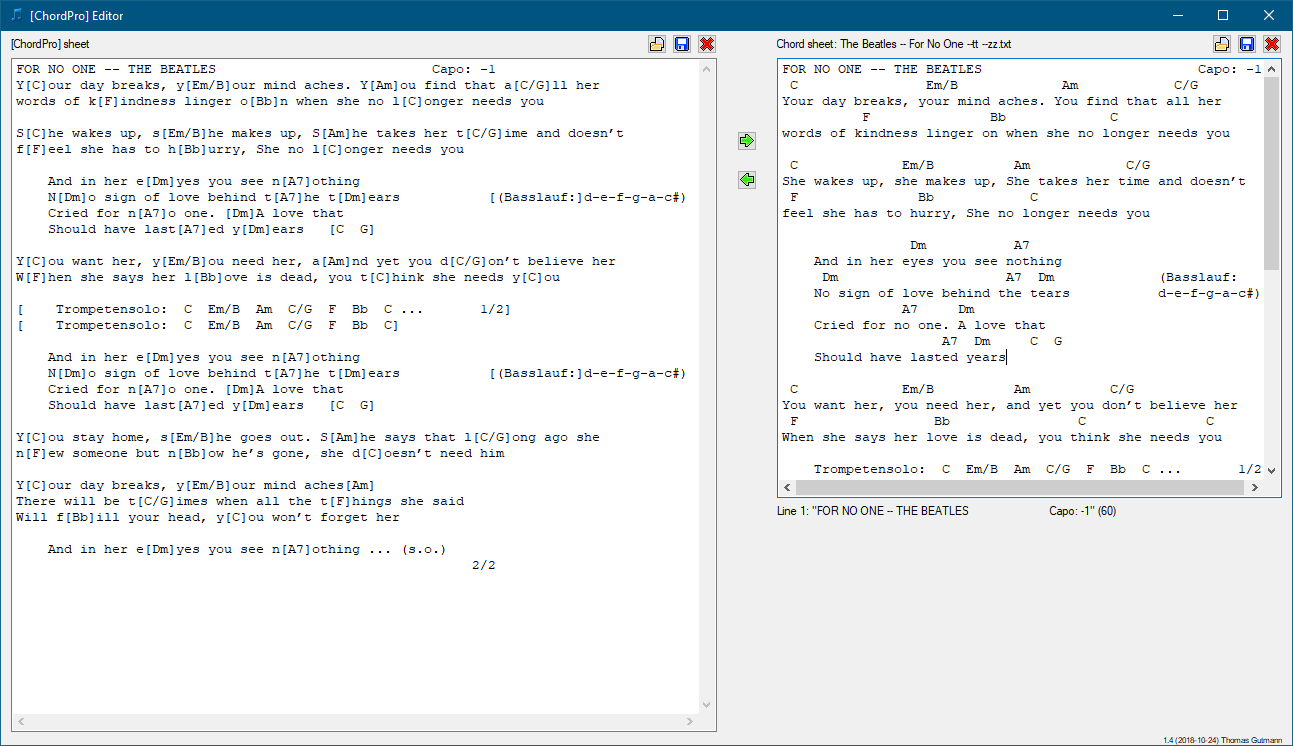The image size is (1293, 746).
Task: Clear the Chord sheet with the red X
Action: click(1272, 44)
